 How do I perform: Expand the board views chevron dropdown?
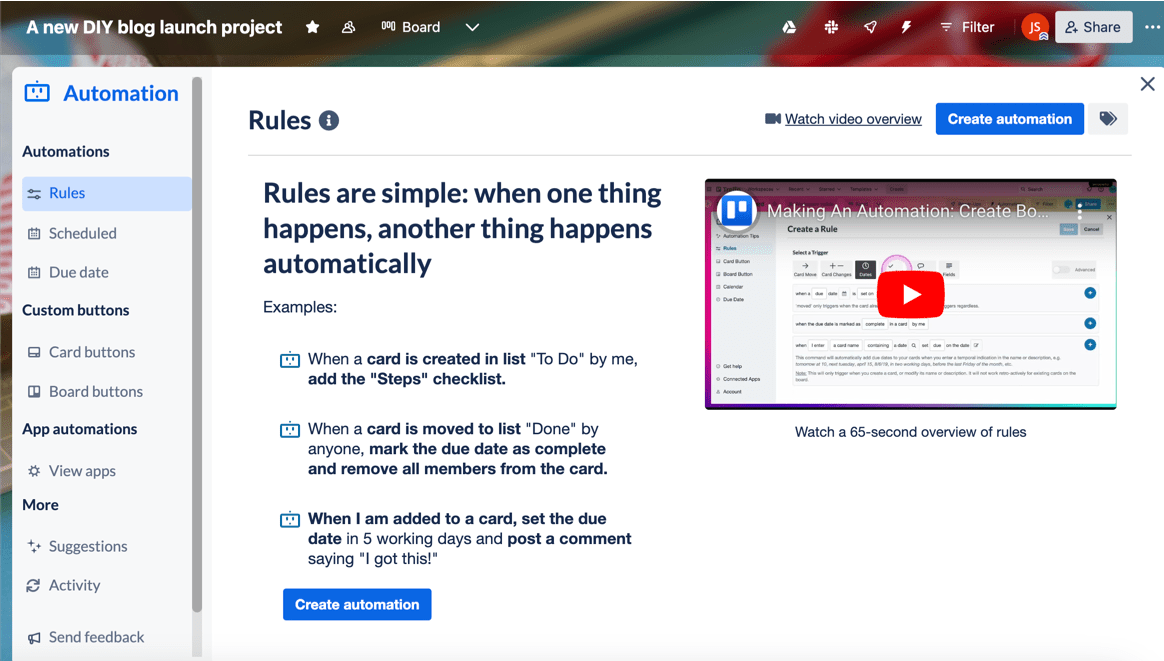pyautogui.click(x=472, y=27)
